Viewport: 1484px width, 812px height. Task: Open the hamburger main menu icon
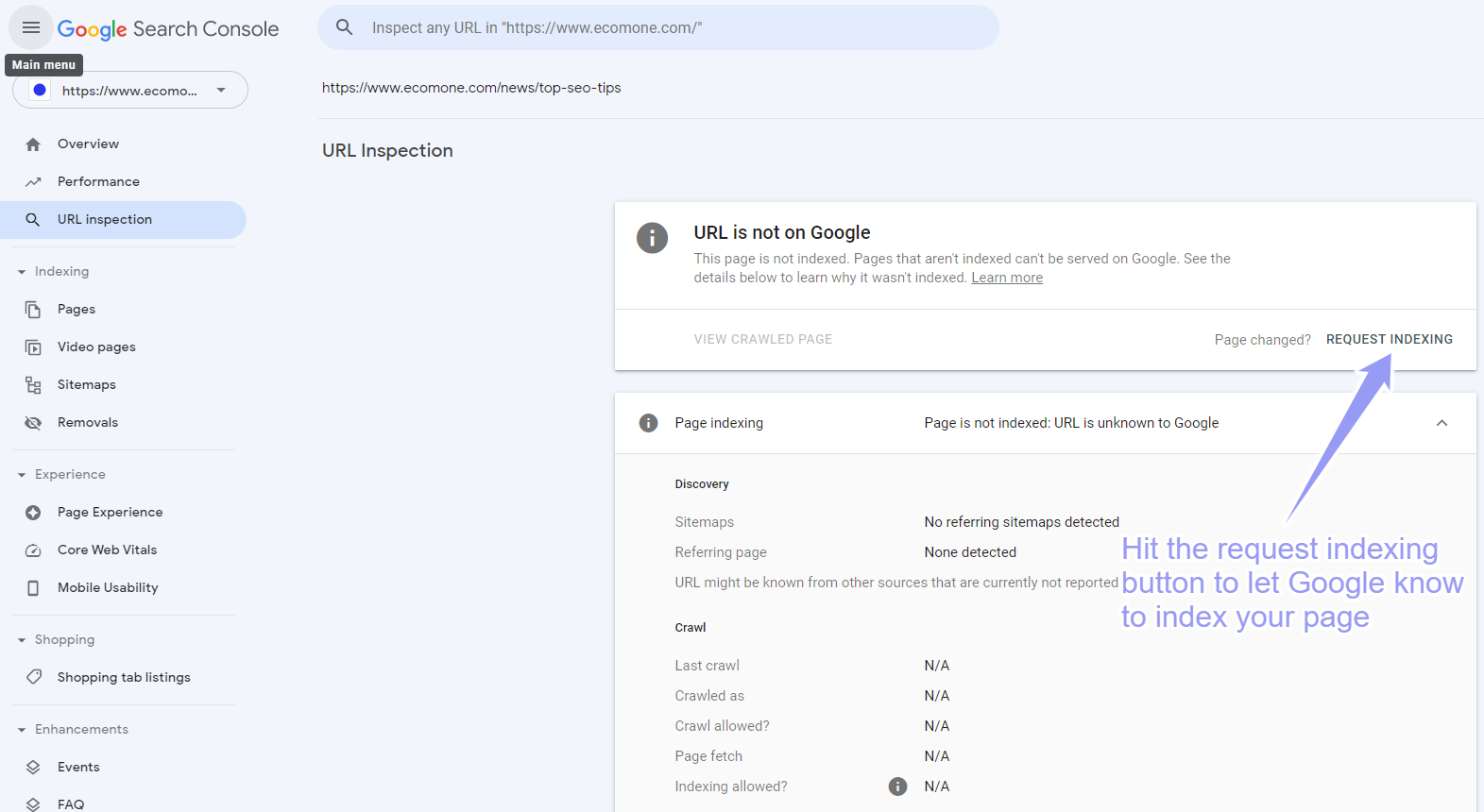tap(31, 27)
